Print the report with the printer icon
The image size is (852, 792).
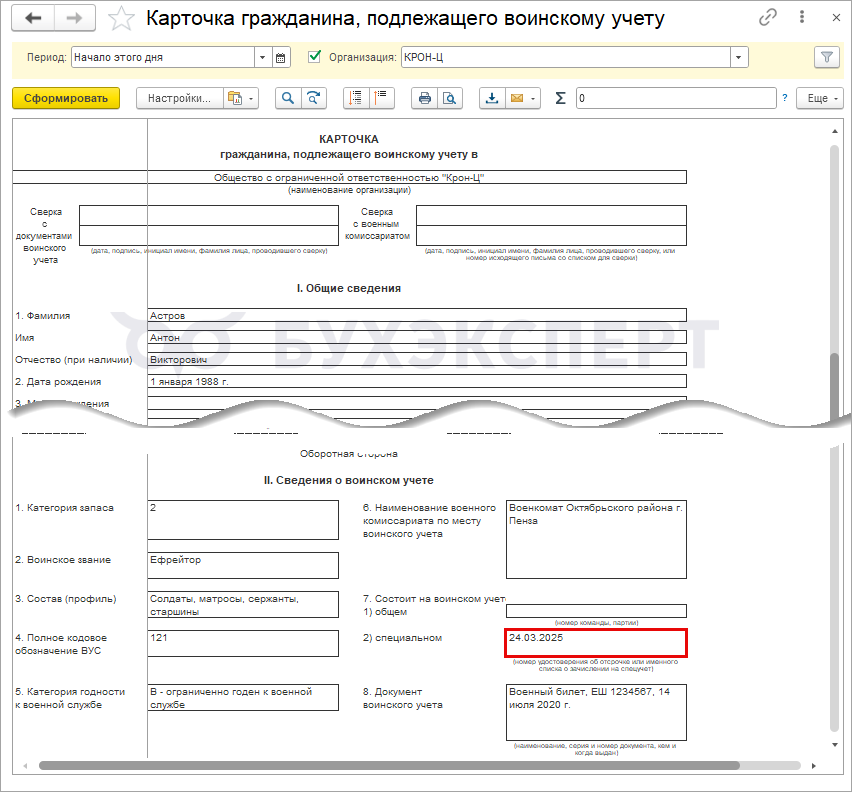click(424, 98)
